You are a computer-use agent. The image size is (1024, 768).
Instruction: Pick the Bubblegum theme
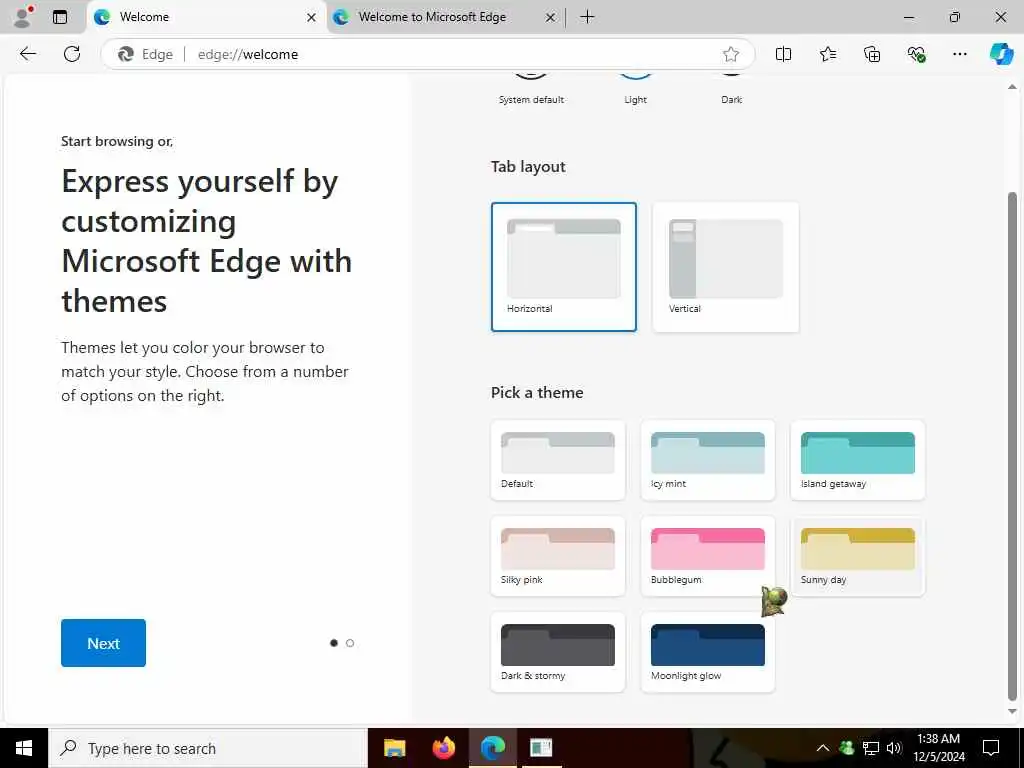pos(708,556)
